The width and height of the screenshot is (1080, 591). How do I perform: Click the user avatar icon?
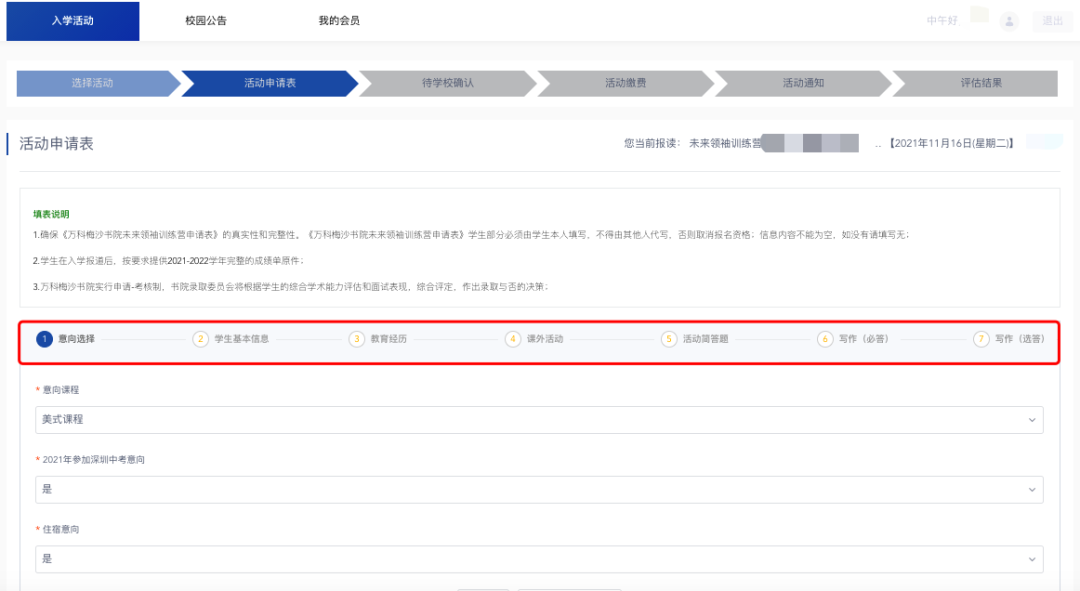click(1009, 21)
